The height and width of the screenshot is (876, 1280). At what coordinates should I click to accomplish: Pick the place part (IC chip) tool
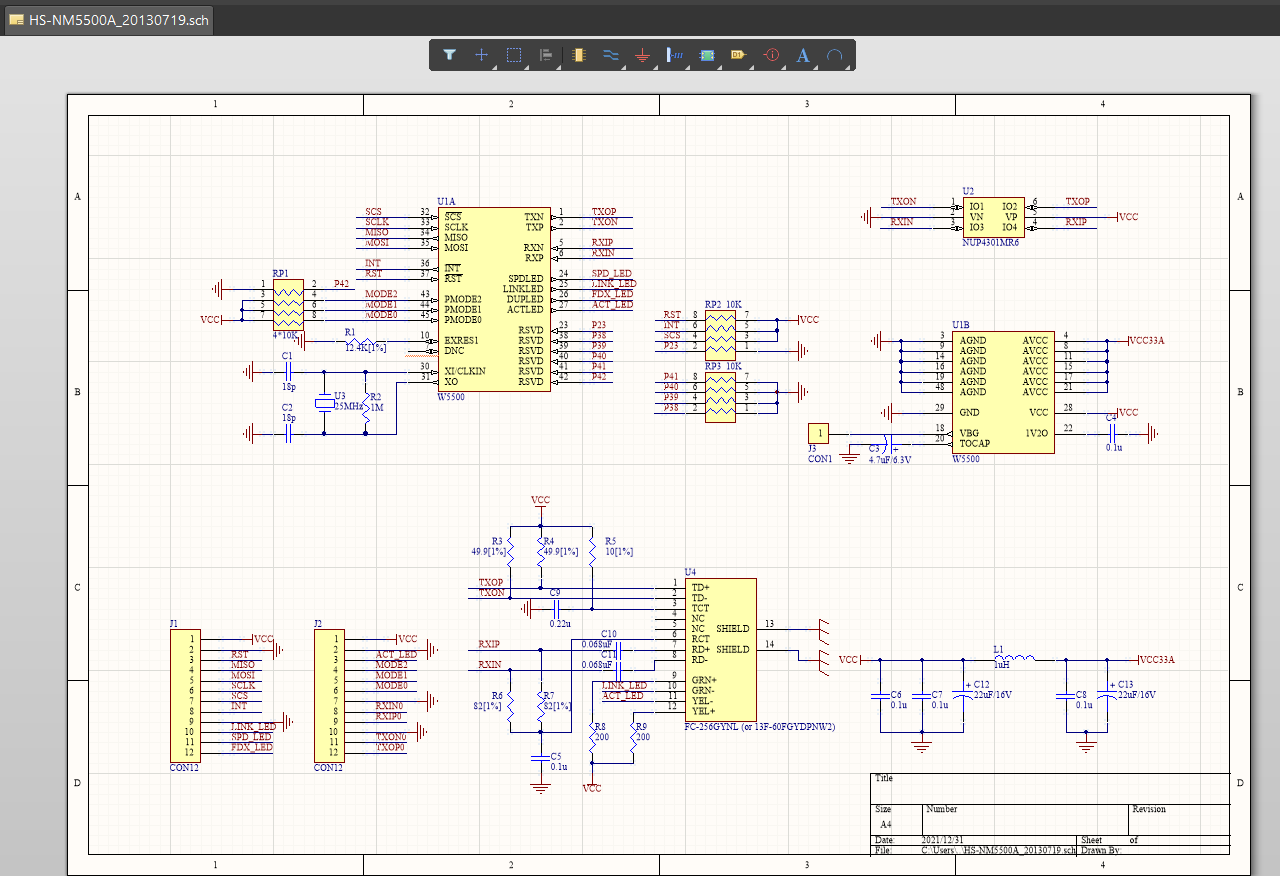578,55
